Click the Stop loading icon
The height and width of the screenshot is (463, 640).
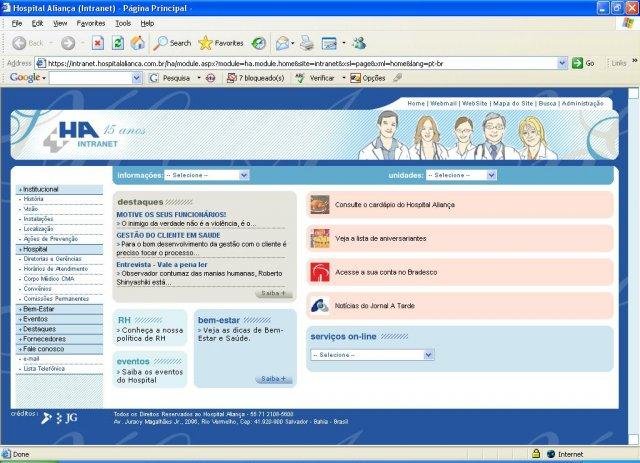(98, 43)
